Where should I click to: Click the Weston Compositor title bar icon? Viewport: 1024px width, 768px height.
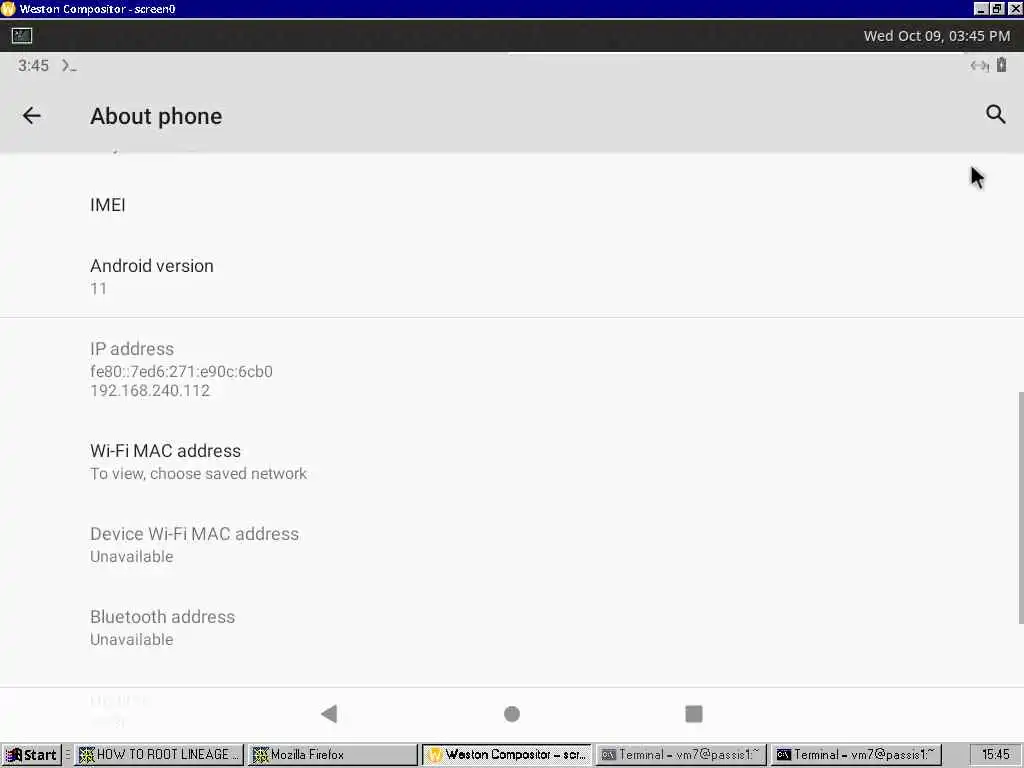click(8, 8)
